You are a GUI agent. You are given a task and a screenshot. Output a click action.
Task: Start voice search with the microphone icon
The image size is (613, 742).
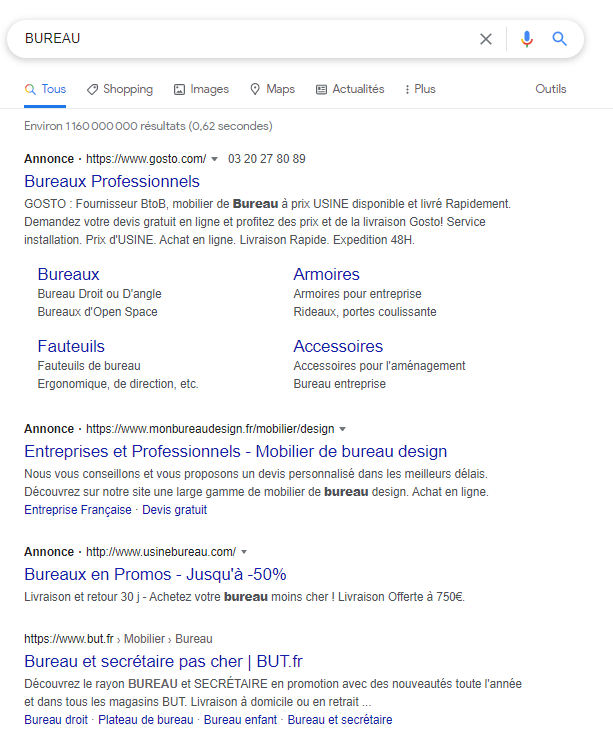pyautogui.click(x=527, y=39)
